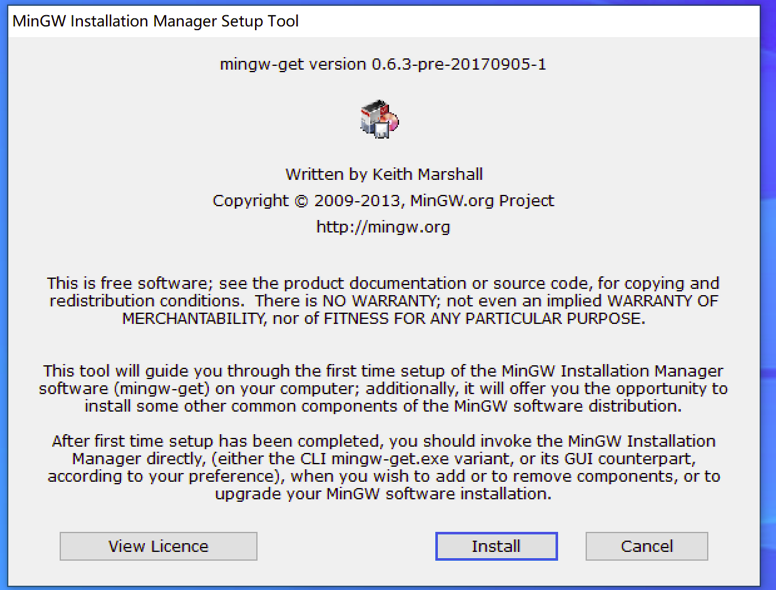Click the "install some other common components" line

click(383, 406)
